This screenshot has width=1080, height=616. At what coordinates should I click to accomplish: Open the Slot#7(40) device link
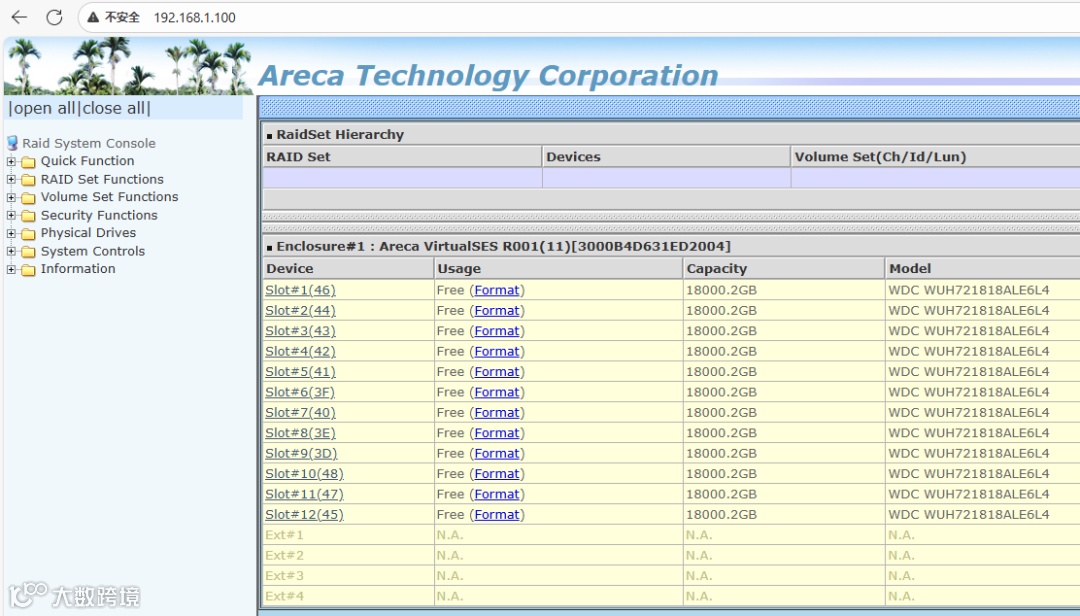coord(300,413)
